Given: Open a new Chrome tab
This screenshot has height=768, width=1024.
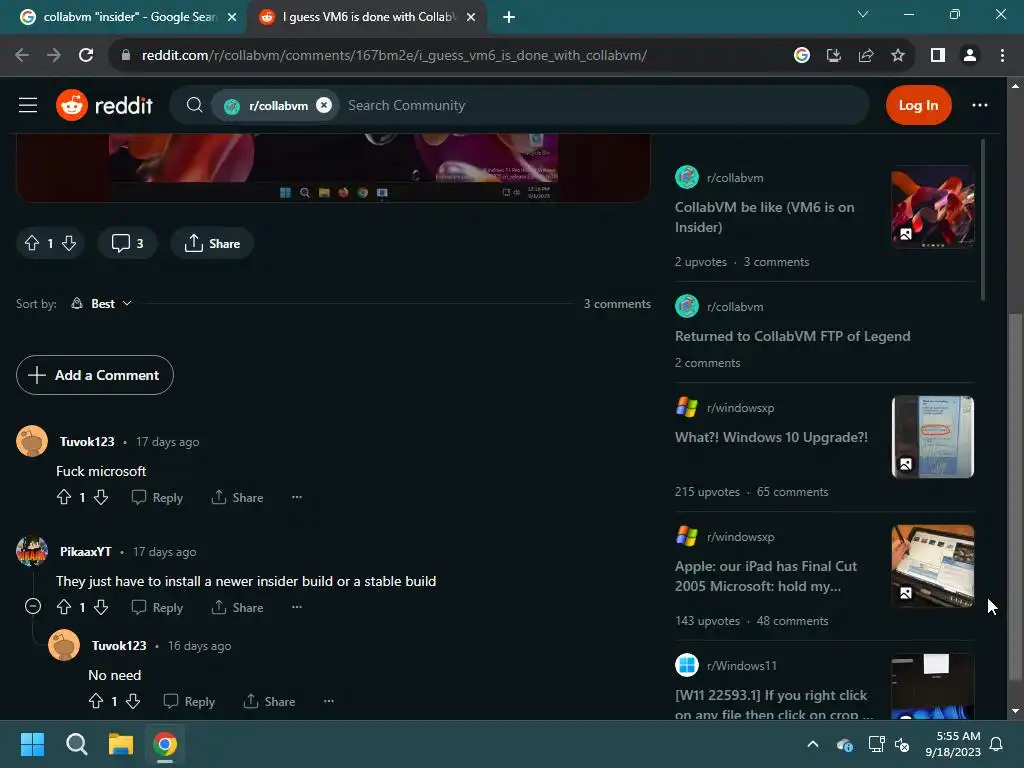Looking at the screenshot, I should tap(509, 17).
